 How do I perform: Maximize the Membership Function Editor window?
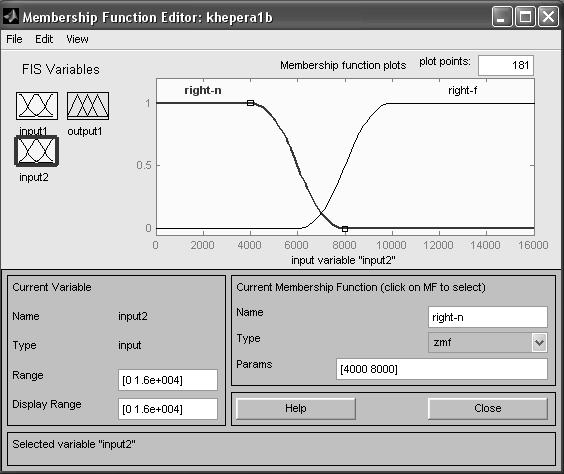[525, 17]
